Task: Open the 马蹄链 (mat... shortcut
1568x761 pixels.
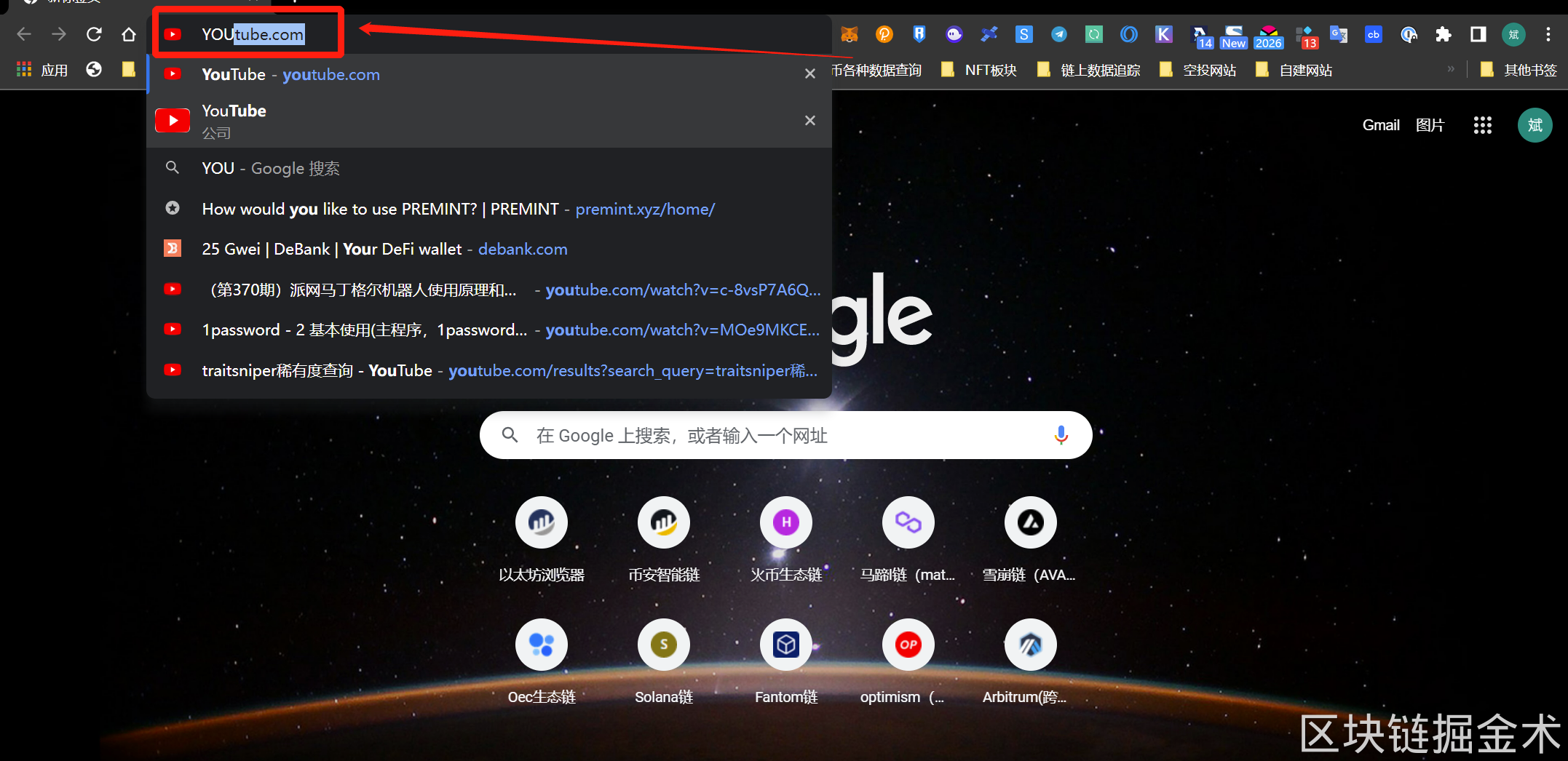Action: pos(908,540)
